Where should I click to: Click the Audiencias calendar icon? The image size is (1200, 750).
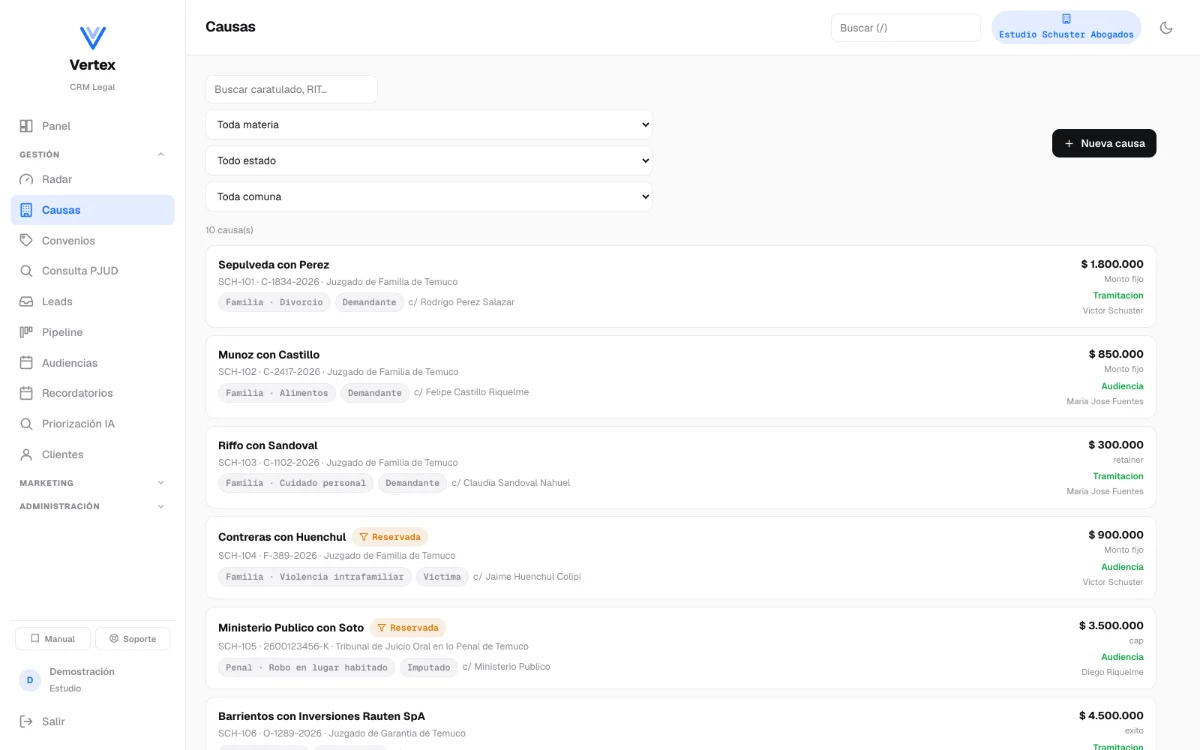click(26, 363)
